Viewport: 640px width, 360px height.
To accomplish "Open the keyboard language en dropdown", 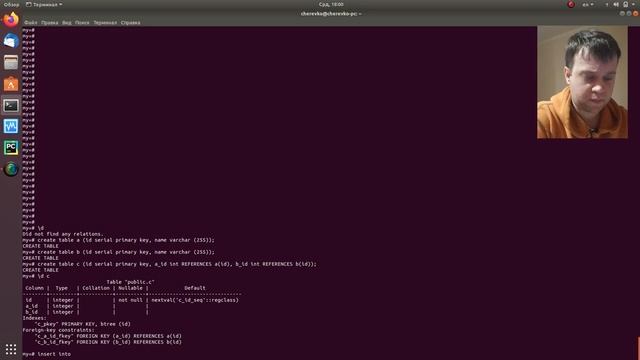I will point(588,4).
